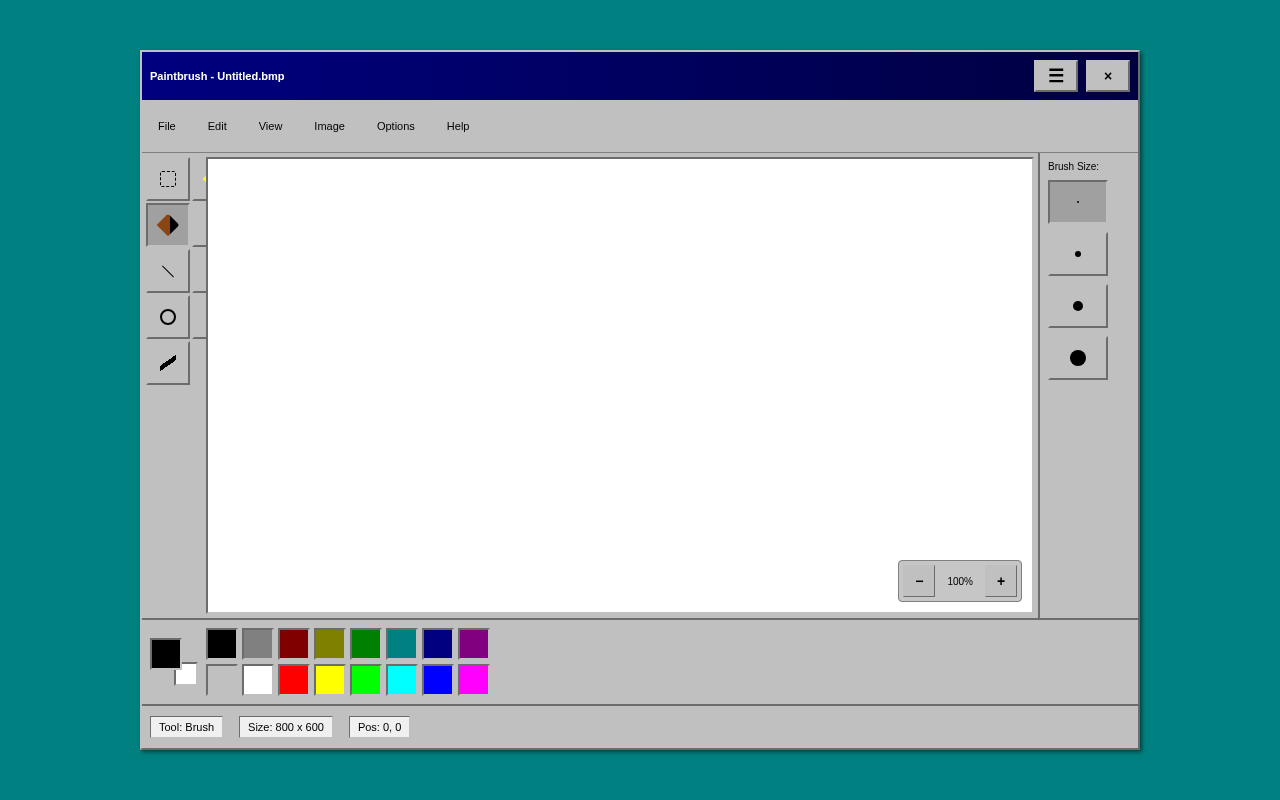
Task: Select the Line tool
Action: [167, 270]
